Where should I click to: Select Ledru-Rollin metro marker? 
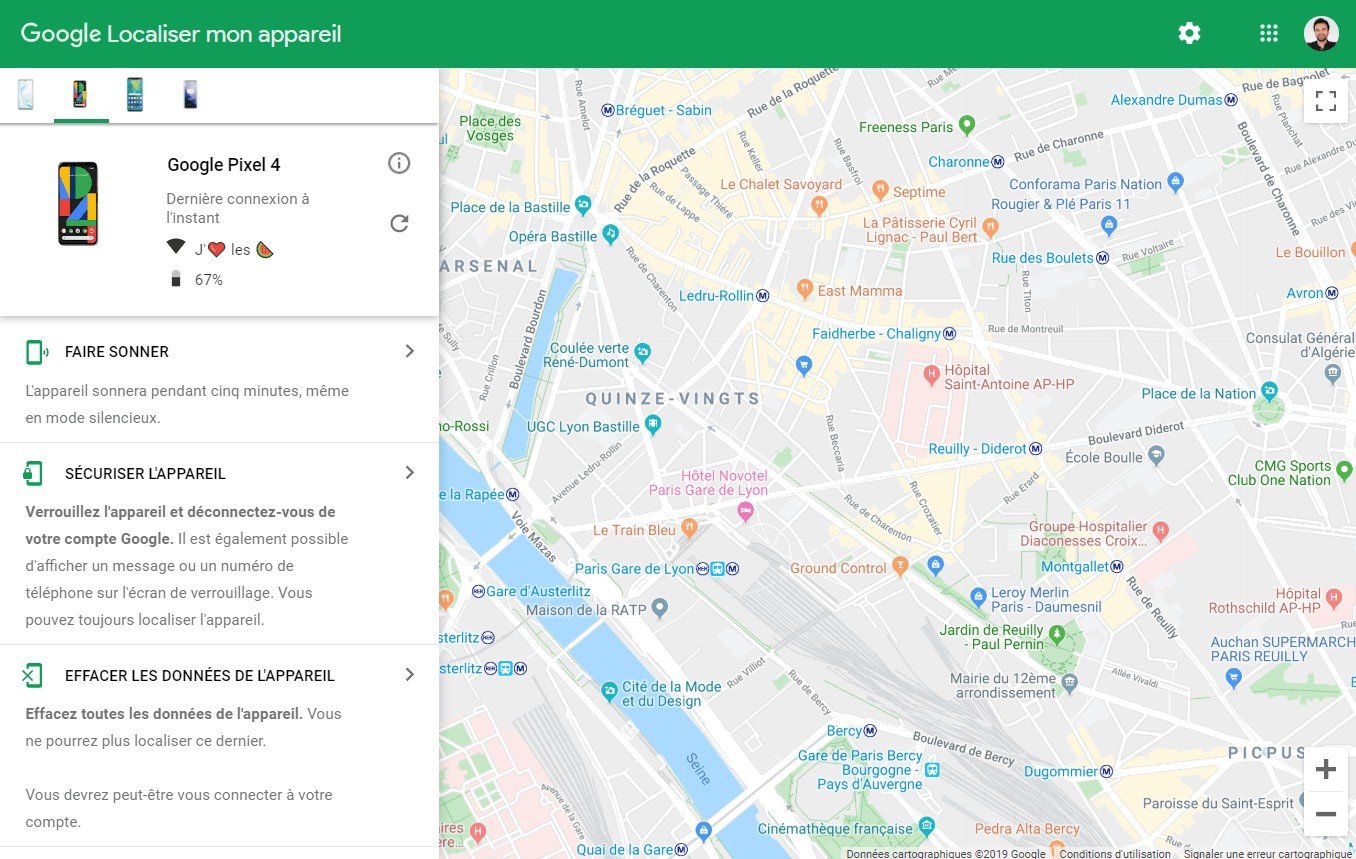[762, 296]
